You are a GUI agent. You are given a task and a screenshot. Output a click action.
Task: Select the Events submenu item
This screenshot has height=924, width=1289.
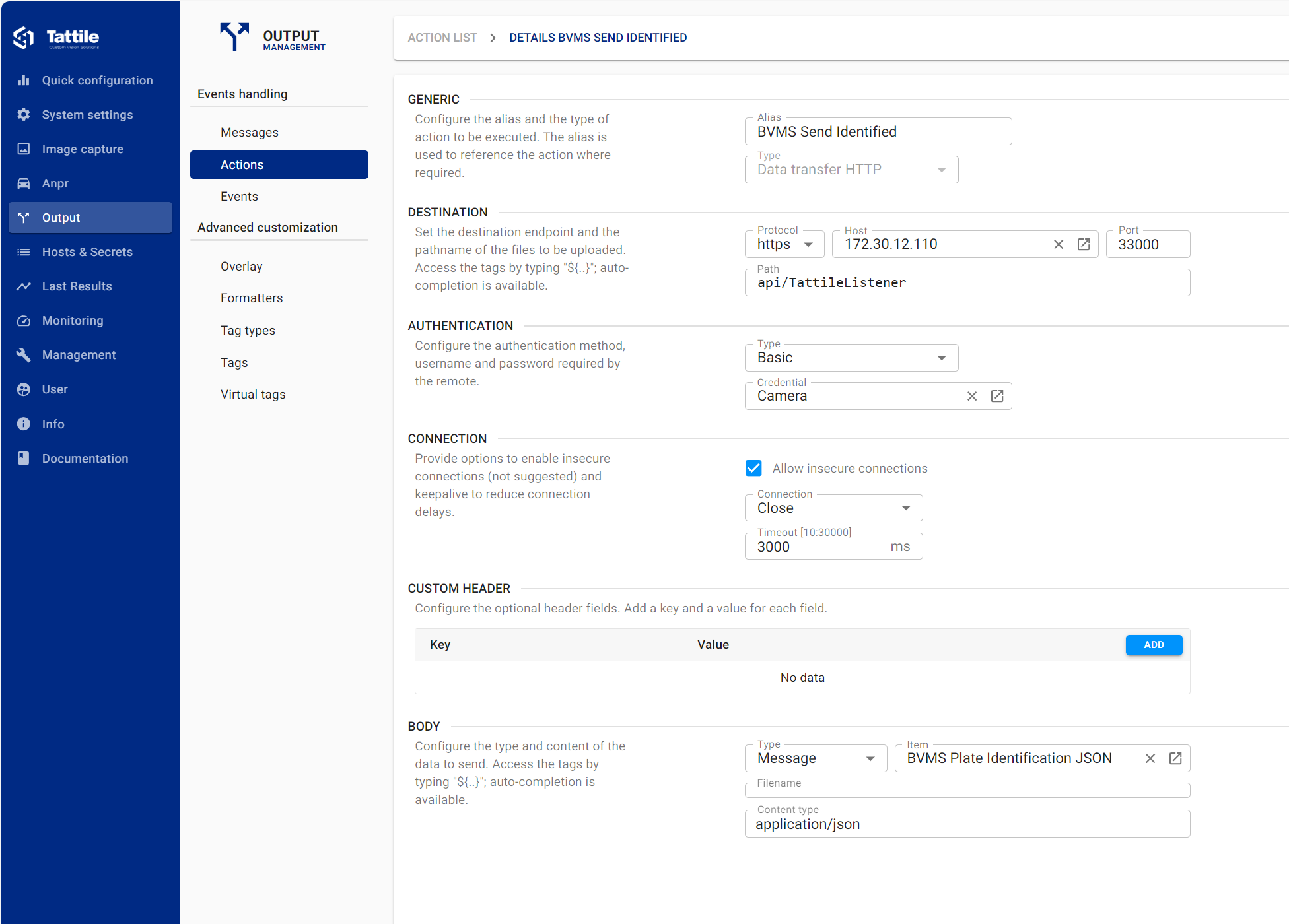tap(279, 197)
